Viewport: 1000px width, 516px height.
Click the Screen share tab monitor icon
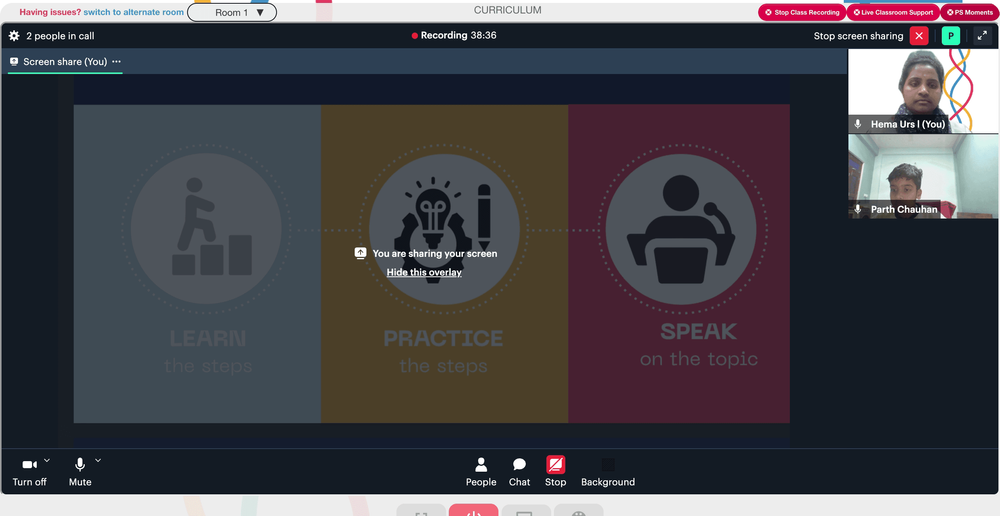tap(14, 62)
